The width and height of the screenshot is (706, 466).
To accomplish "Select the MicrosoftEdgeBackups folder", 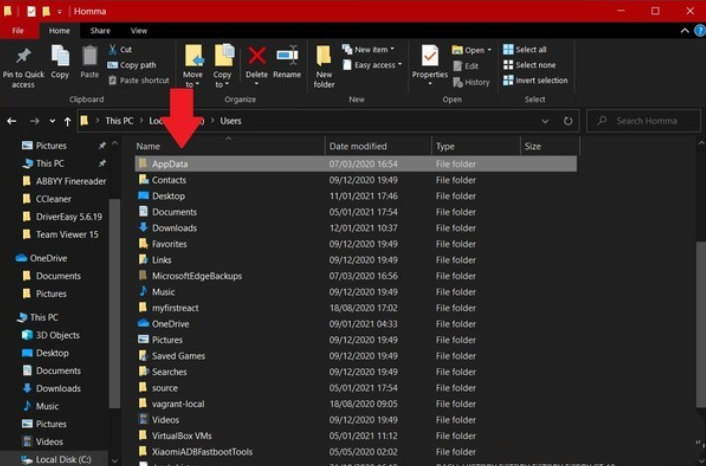I will pos(355,276).
